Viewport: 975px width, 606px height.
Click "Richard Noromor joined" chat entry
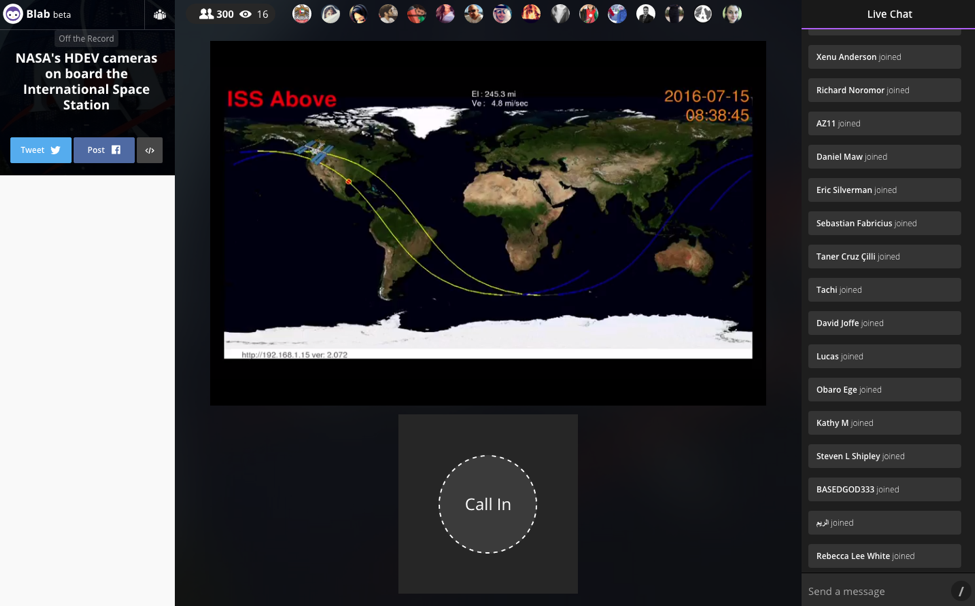(884, 90)
